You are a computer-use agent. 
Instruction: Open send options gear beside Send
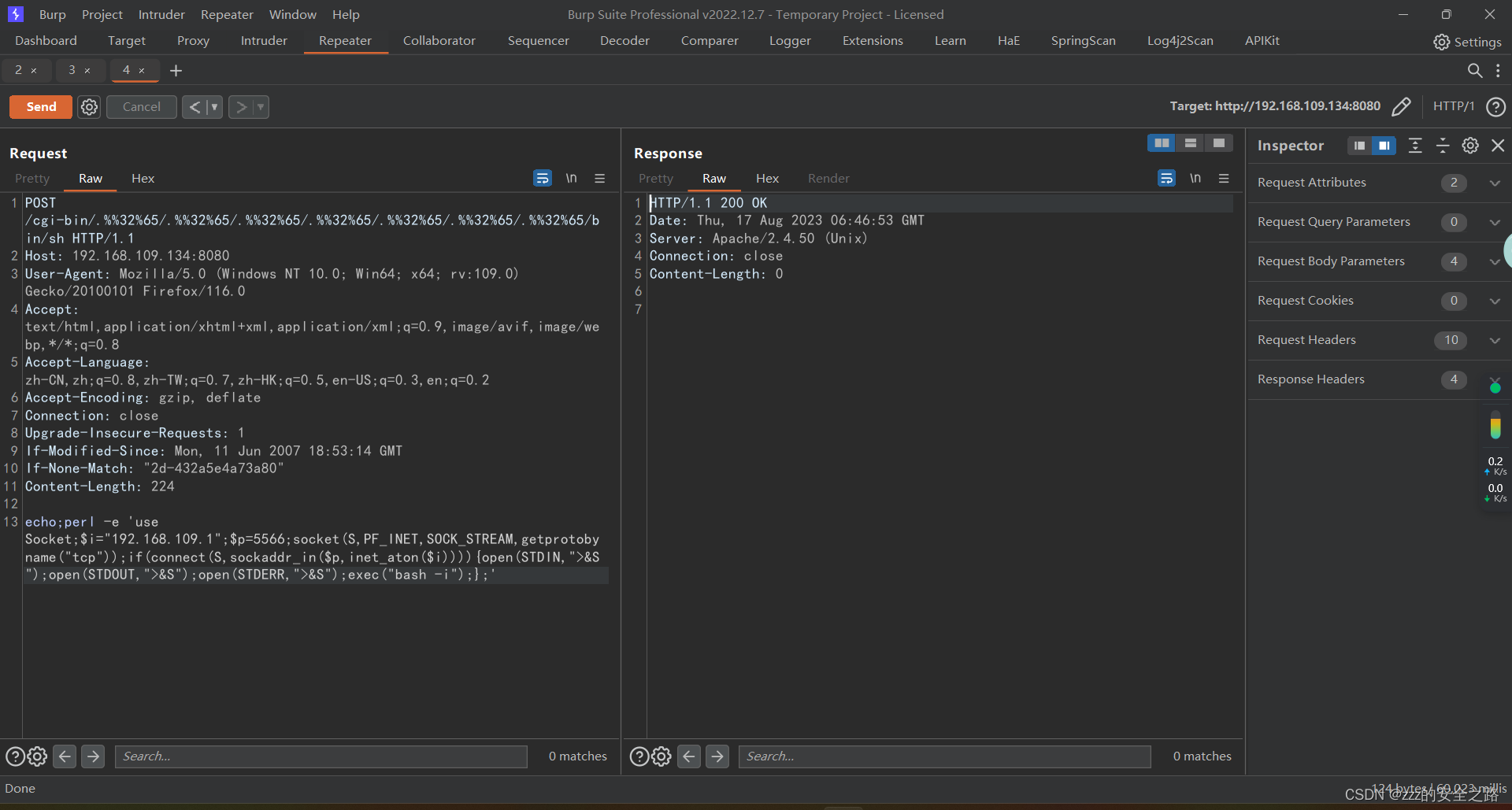(90, 107)
